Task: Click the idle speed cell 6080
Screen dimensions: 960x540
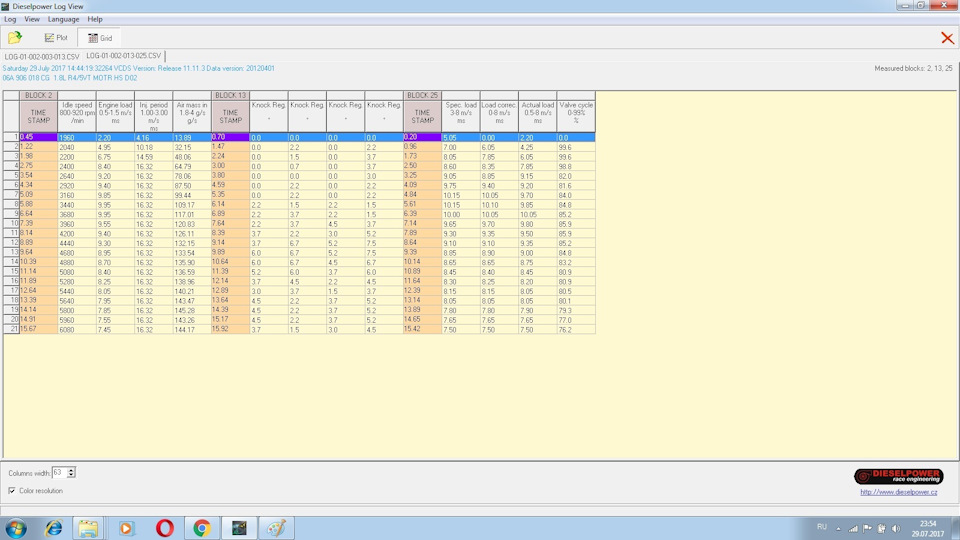Action: (x=77, y=329)
